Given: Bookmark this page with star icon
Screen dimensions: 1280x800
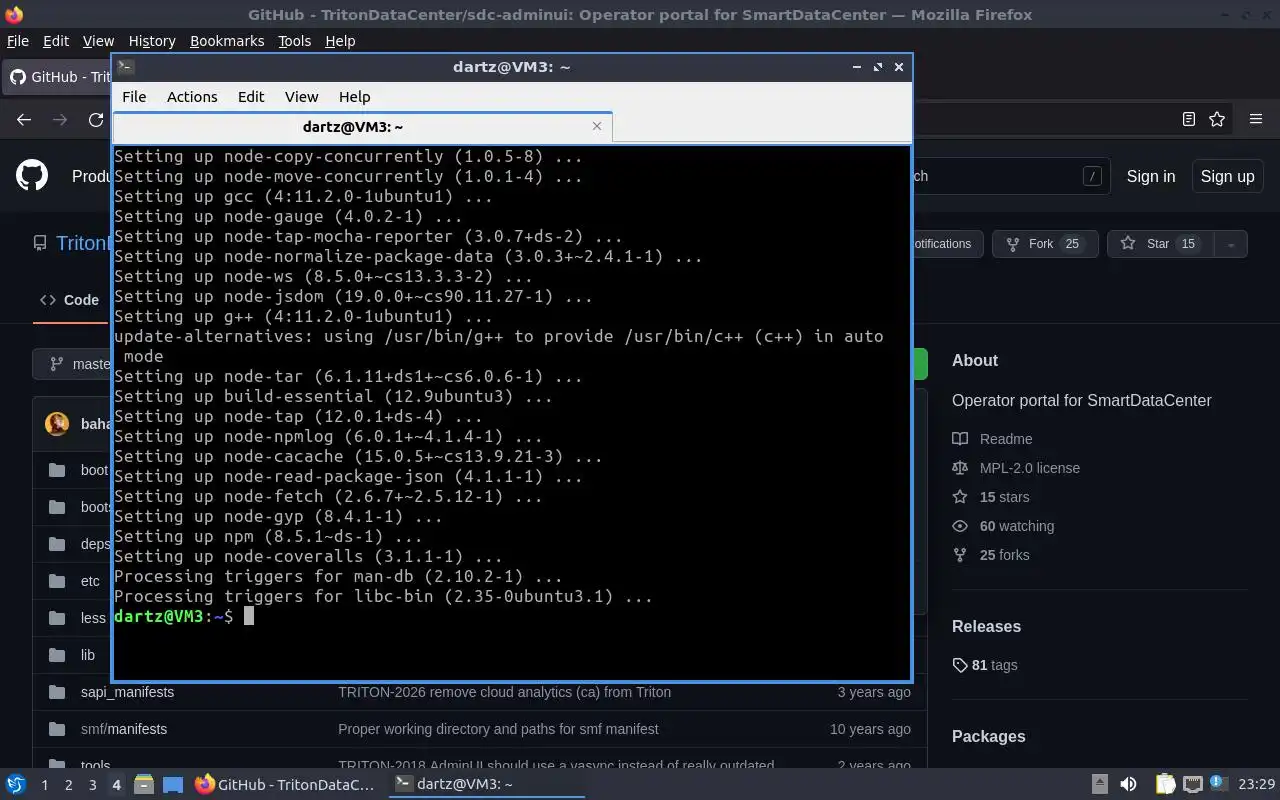Looking at the screenshot, I should [1217, 119].
